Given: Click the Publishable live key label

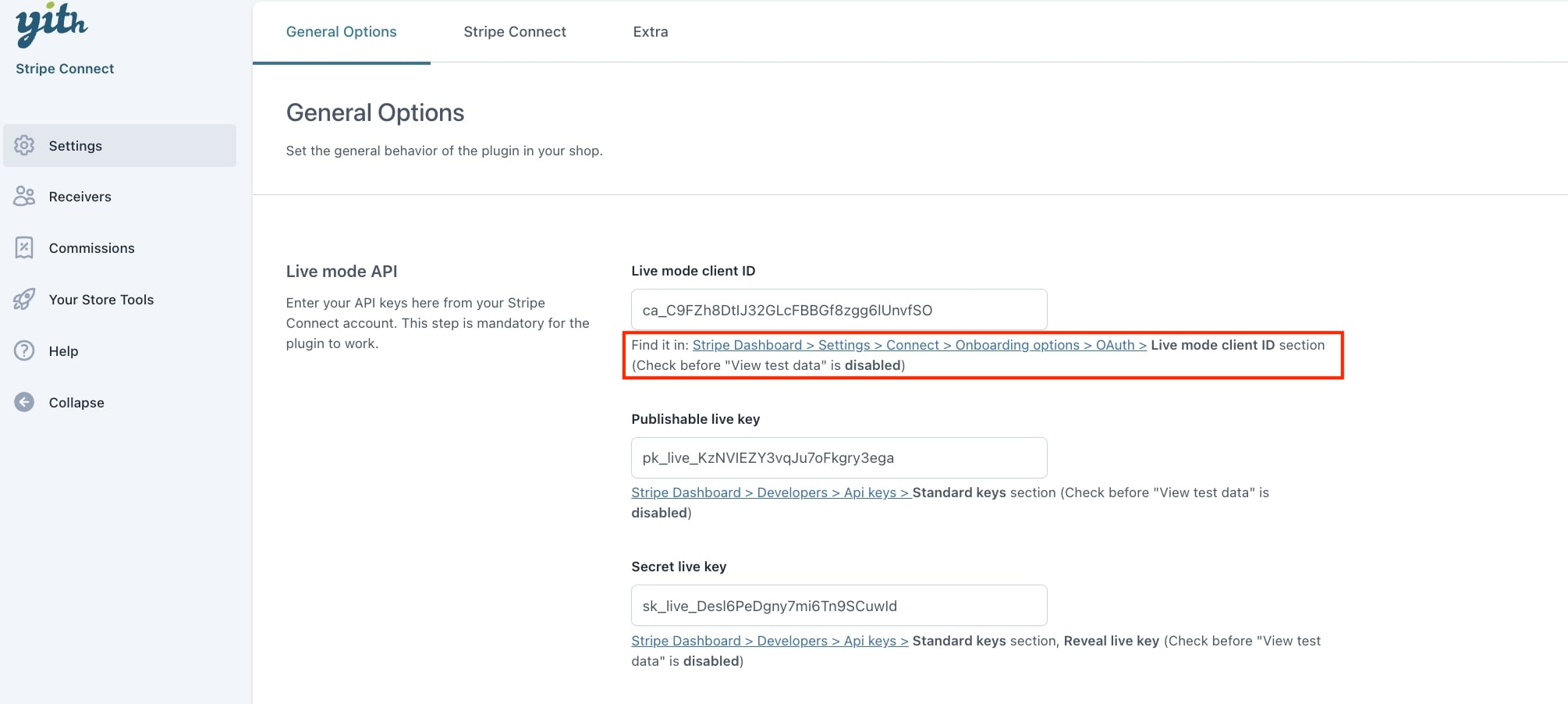Looking at the screenshot, I should tap(696, 419).
